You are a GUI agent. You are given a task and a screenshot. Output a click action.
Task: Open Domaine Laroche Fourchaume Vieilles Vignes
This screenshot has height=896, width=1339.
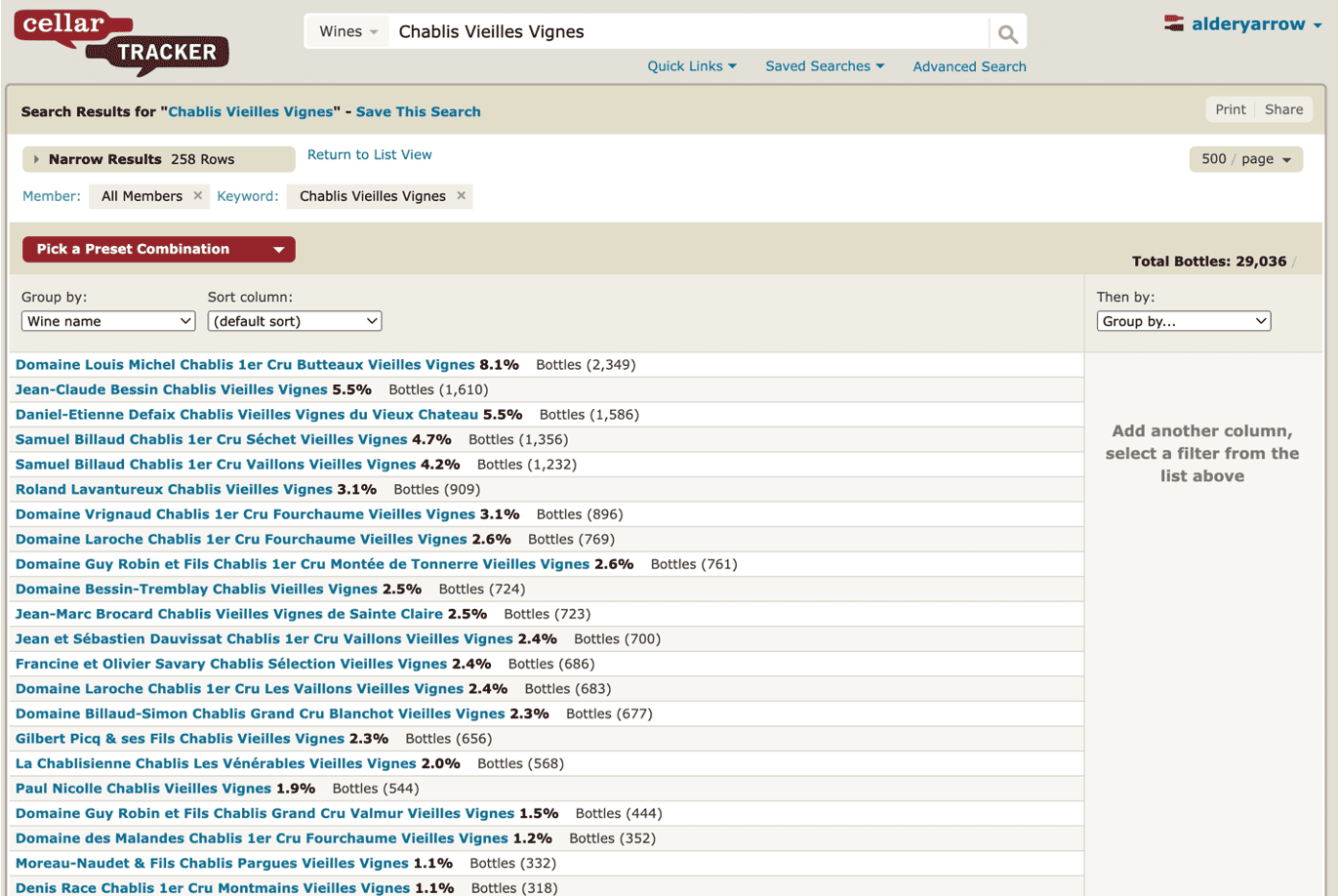point(241,539)
